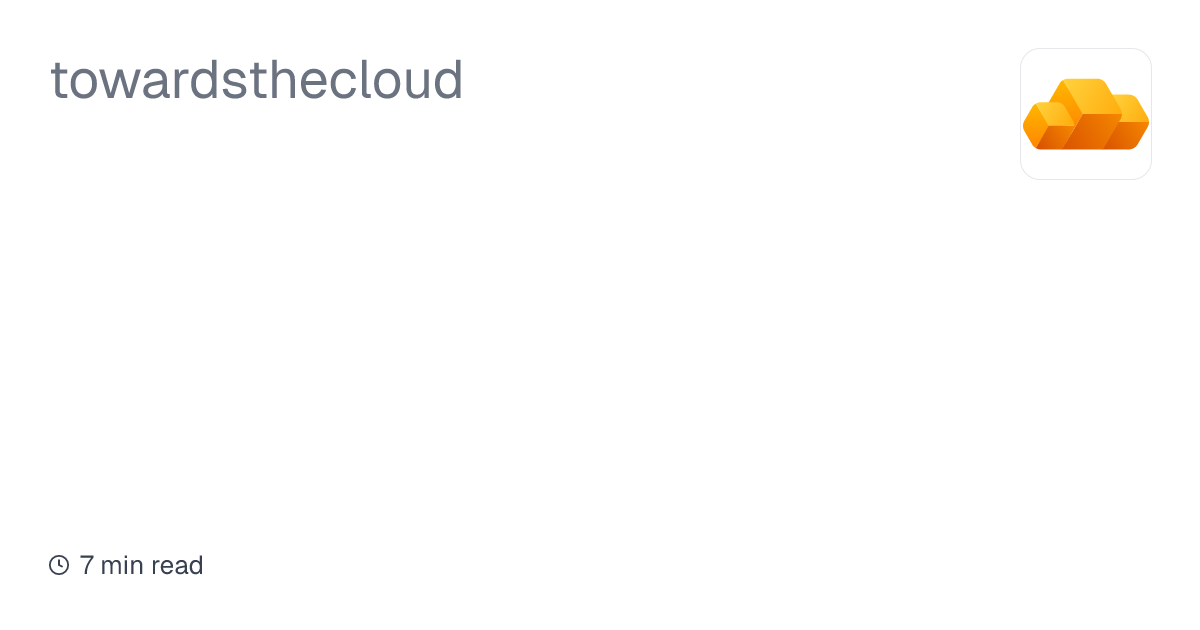Image resolution: width=1200 pixels, height=630 pixels.
Task: Open the towardsthecloud logo image
Action: coord(1085,114)
